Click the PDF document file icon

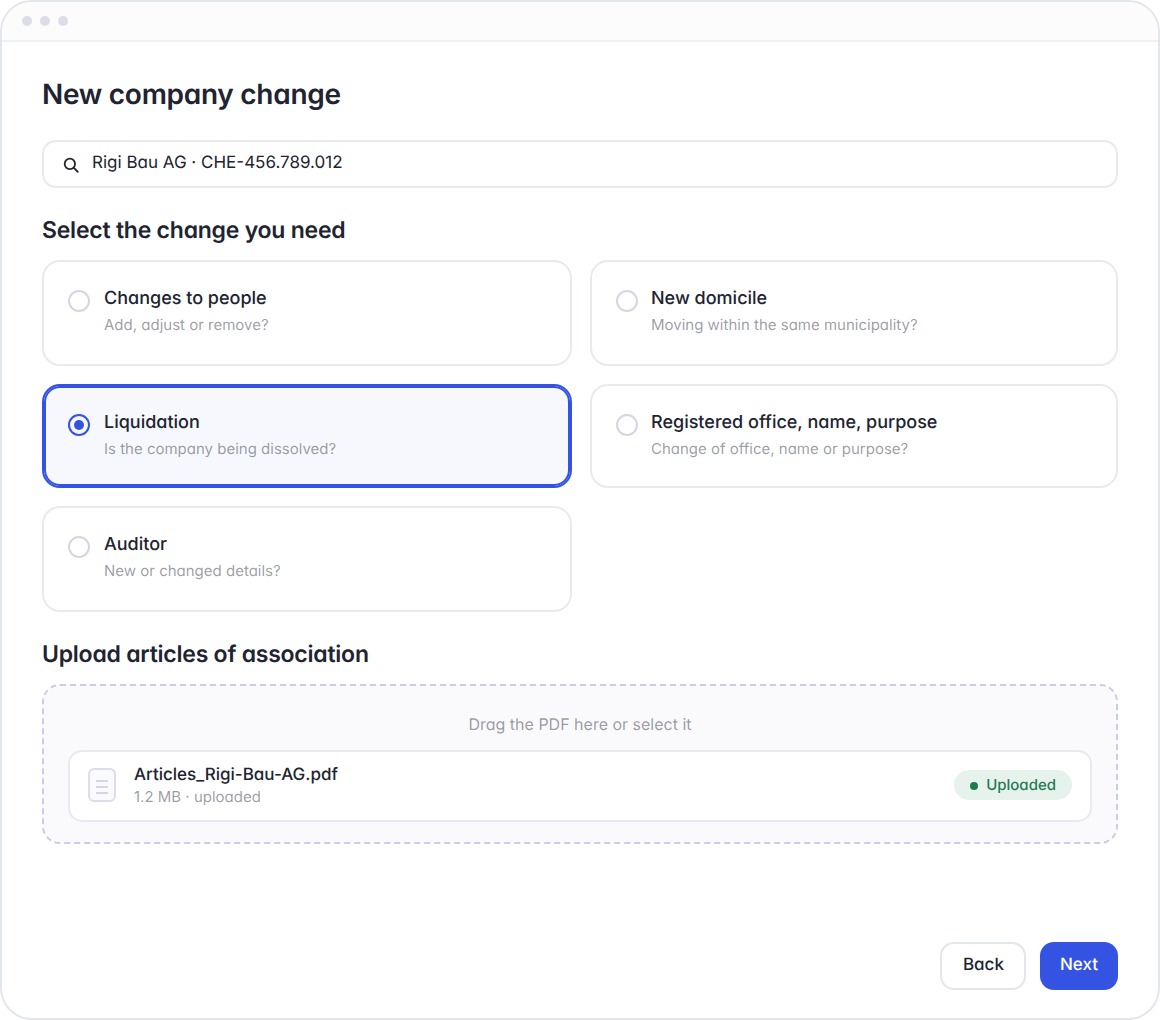click(x=102, y=785)
